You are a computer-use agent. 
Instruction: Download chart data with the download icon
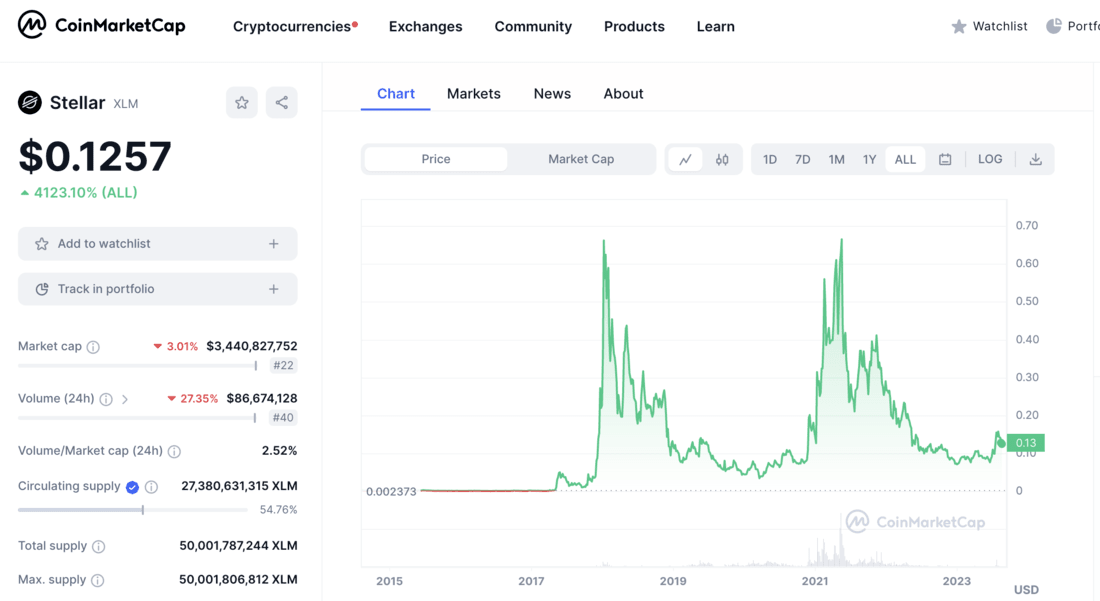(x=1035, y=159)
